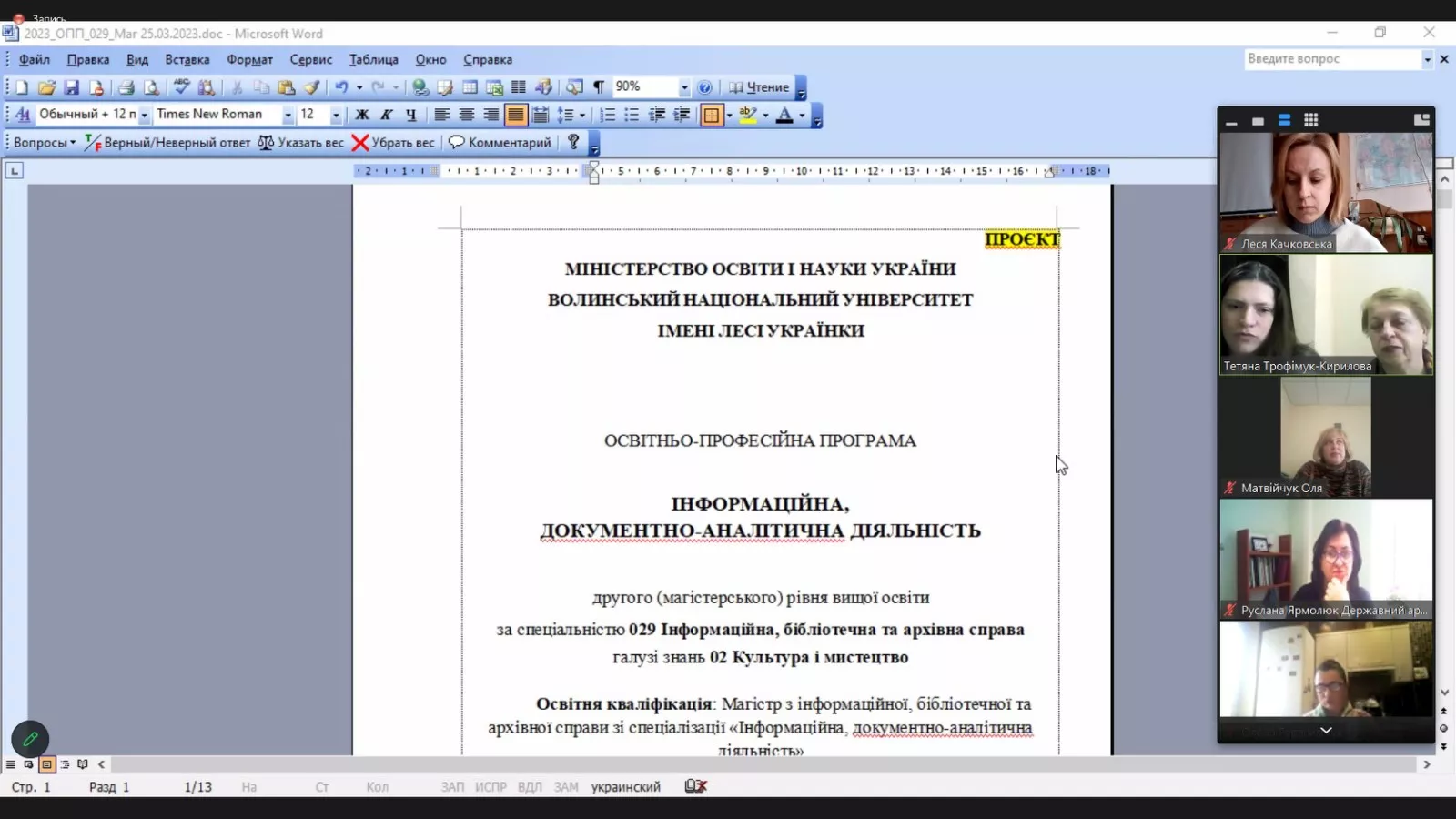Open the Таблица menu

(373, 59)
